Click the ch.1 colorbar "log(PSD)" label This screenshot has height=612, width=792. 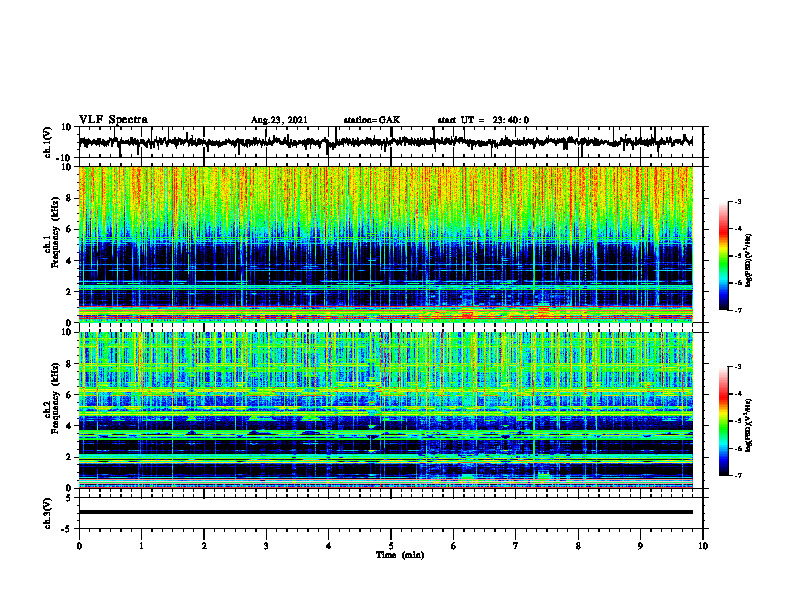(x=749, y=261)
